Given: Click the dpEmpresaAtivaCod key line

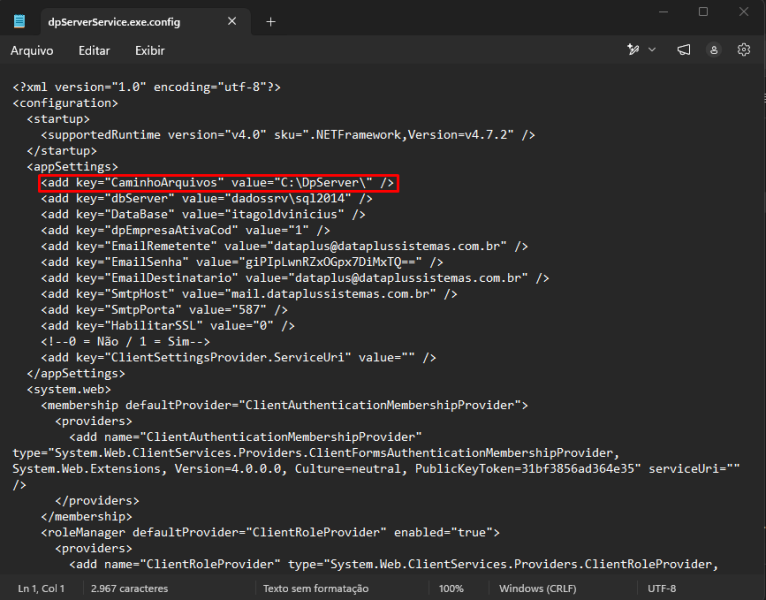Looking at the screenshot, I should (186, 230).
